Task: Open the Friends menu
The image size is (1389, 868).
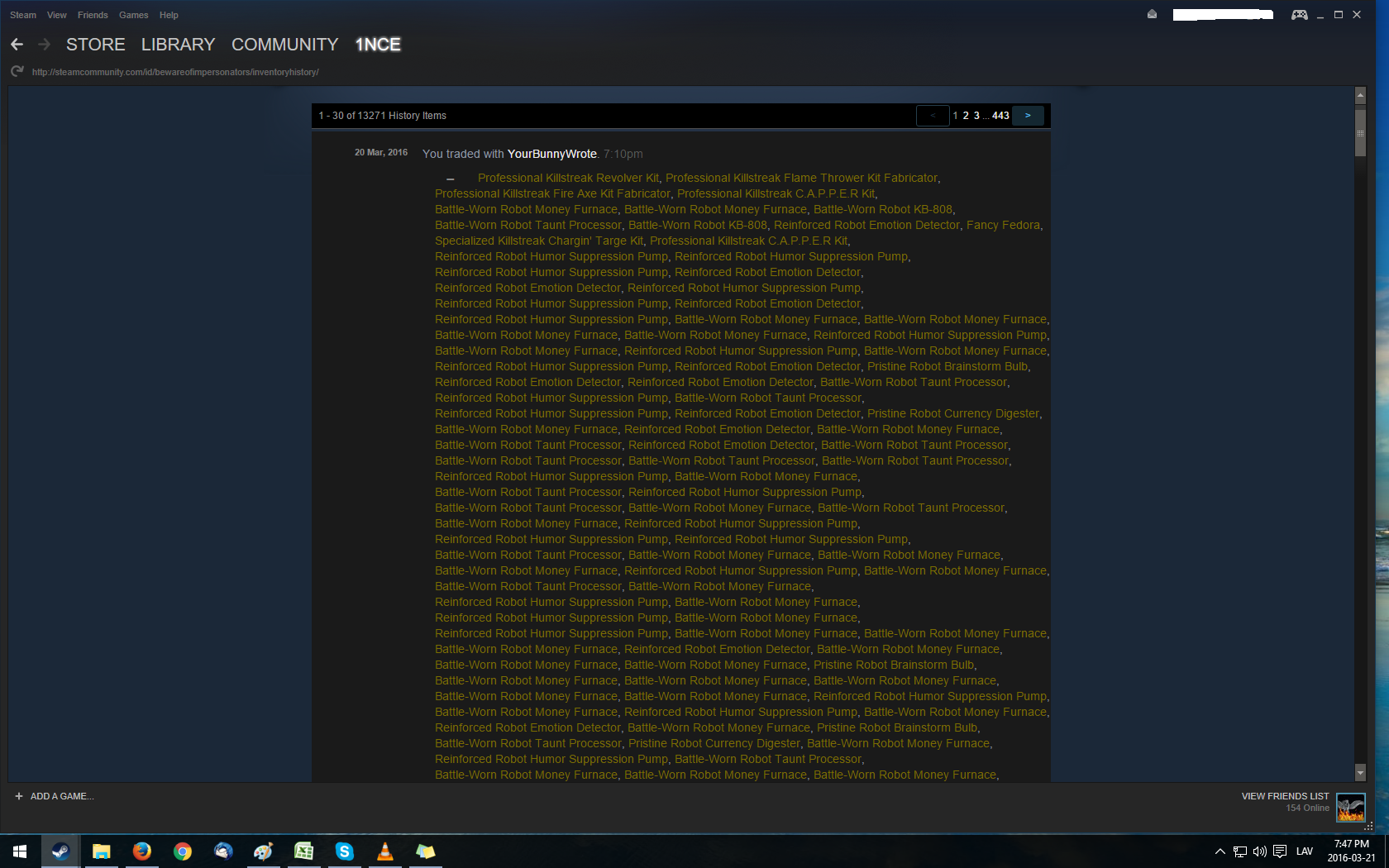Action: click(x=93, y=15)
